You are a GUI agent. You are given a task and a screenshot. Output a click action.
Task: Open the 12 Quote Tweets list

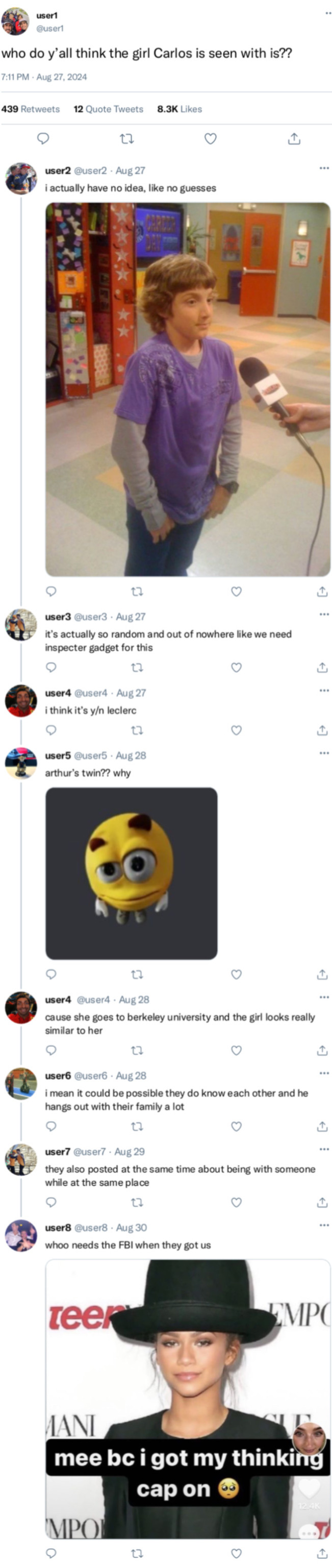(x=108, y=109)
